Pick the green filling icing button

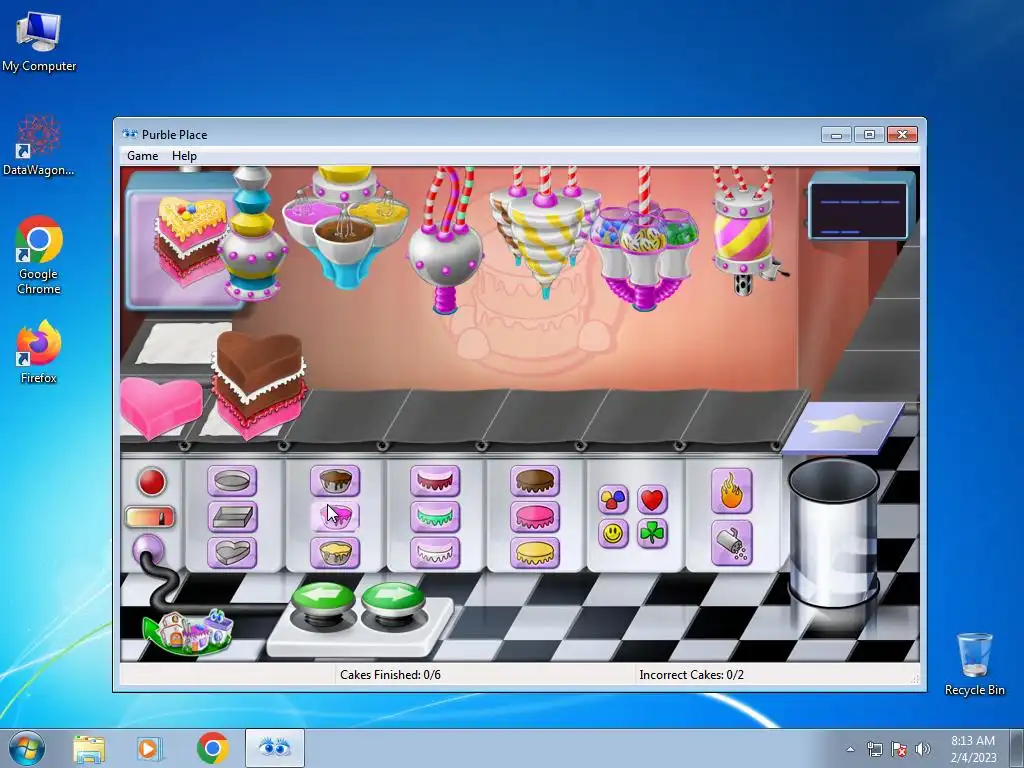[435, 517]
